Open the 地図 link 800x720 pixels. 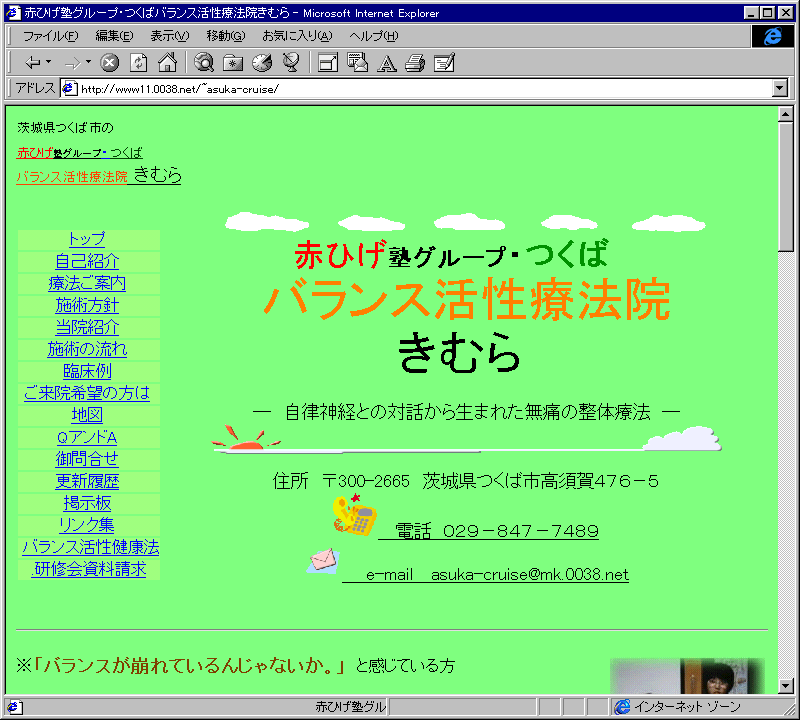click(x=87, y=415)
